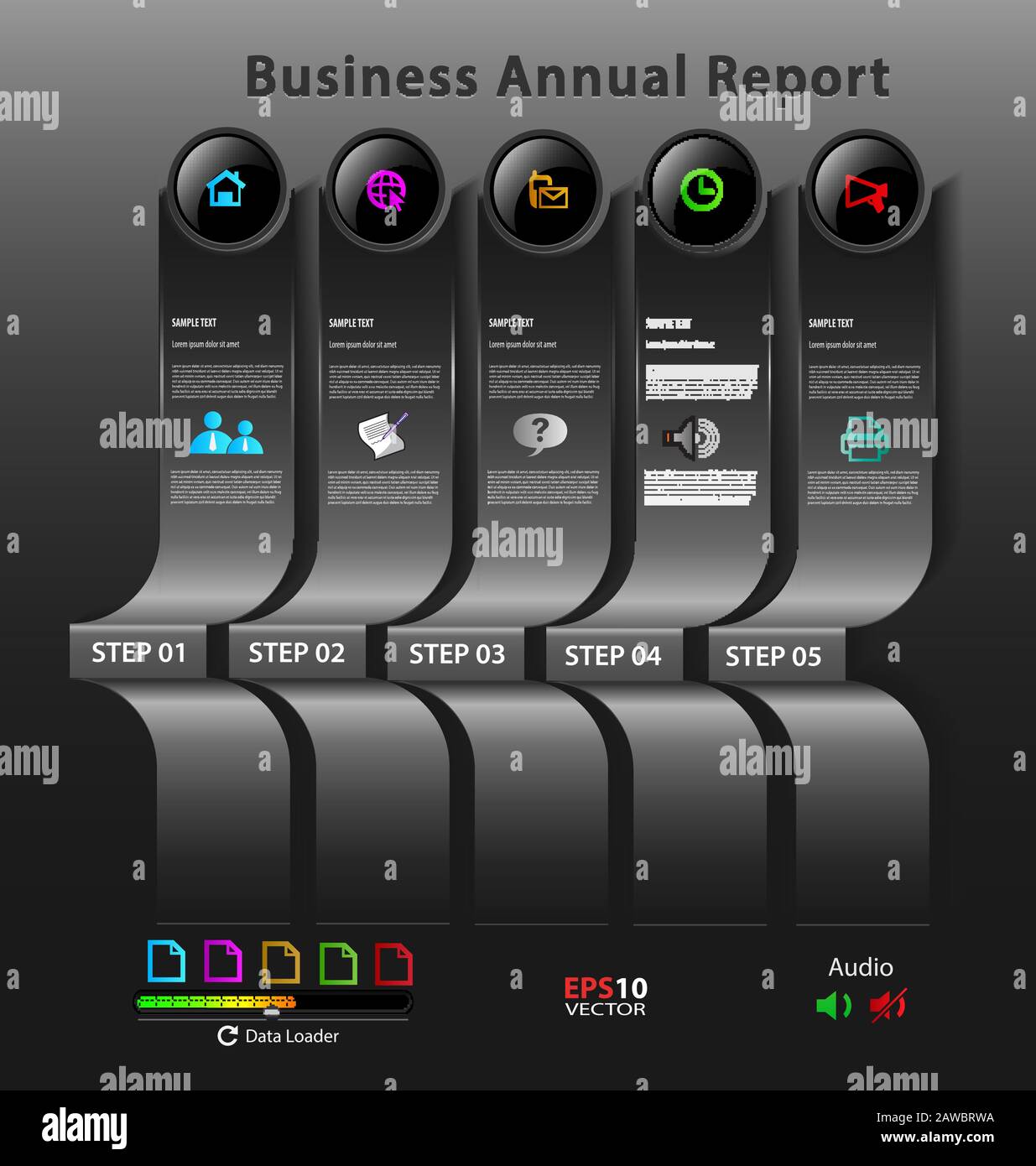
Task: Go to STEP 01
Action: pyautogui.click(x=138, y=652)
